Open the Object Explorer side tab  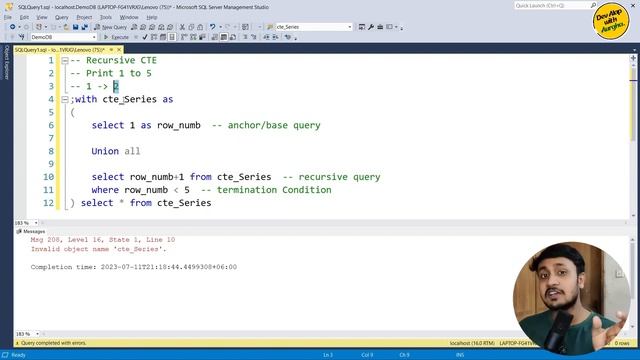pyautogui.click(x=6, y=62)
